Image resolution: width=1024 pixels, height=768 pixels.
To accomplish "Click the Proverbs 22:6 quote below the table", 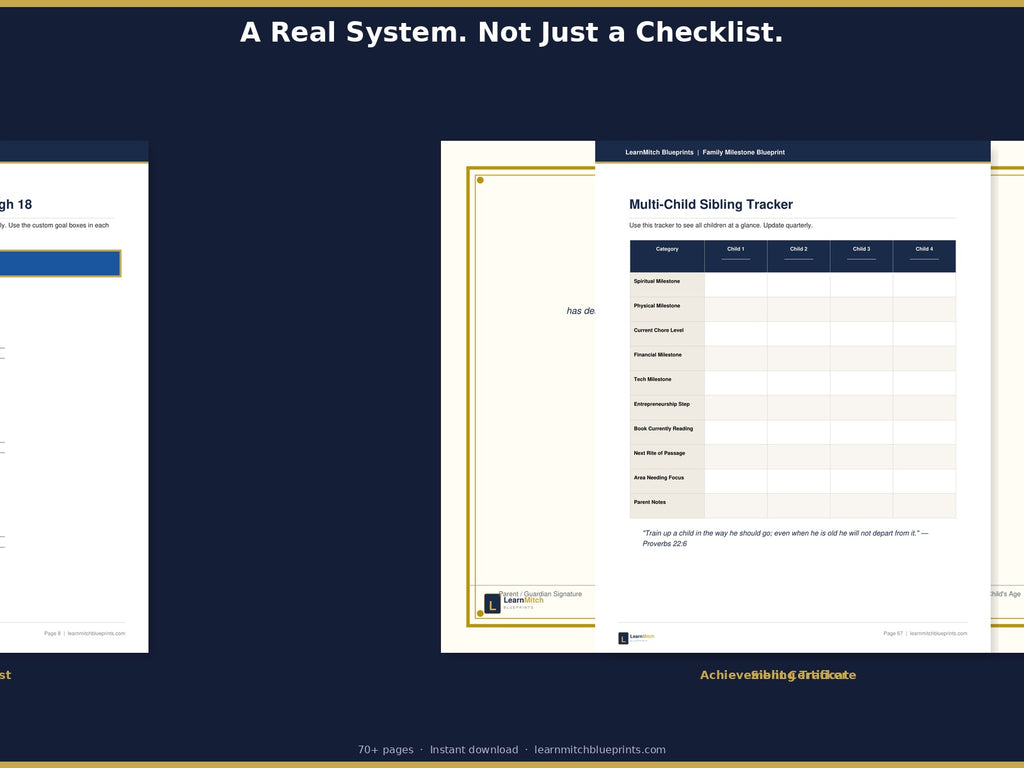I will pyautogui.click(x=785, y=538).
